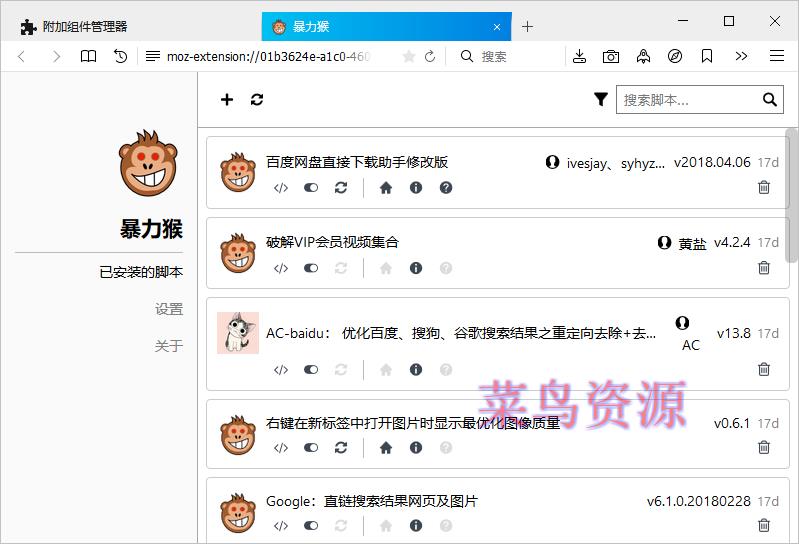The image size is (799, 544).
Task: Toggle enable switch for 百度网盘直接下载助手修改版
Action: (311, 187)
